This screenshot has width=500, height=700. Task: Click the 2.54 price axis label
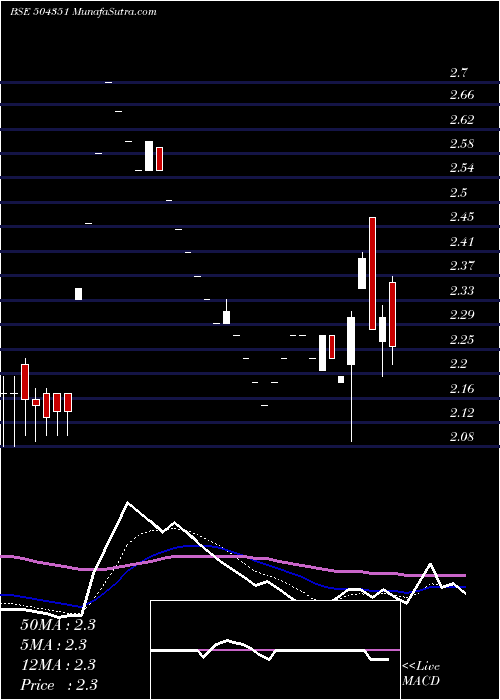462,168
